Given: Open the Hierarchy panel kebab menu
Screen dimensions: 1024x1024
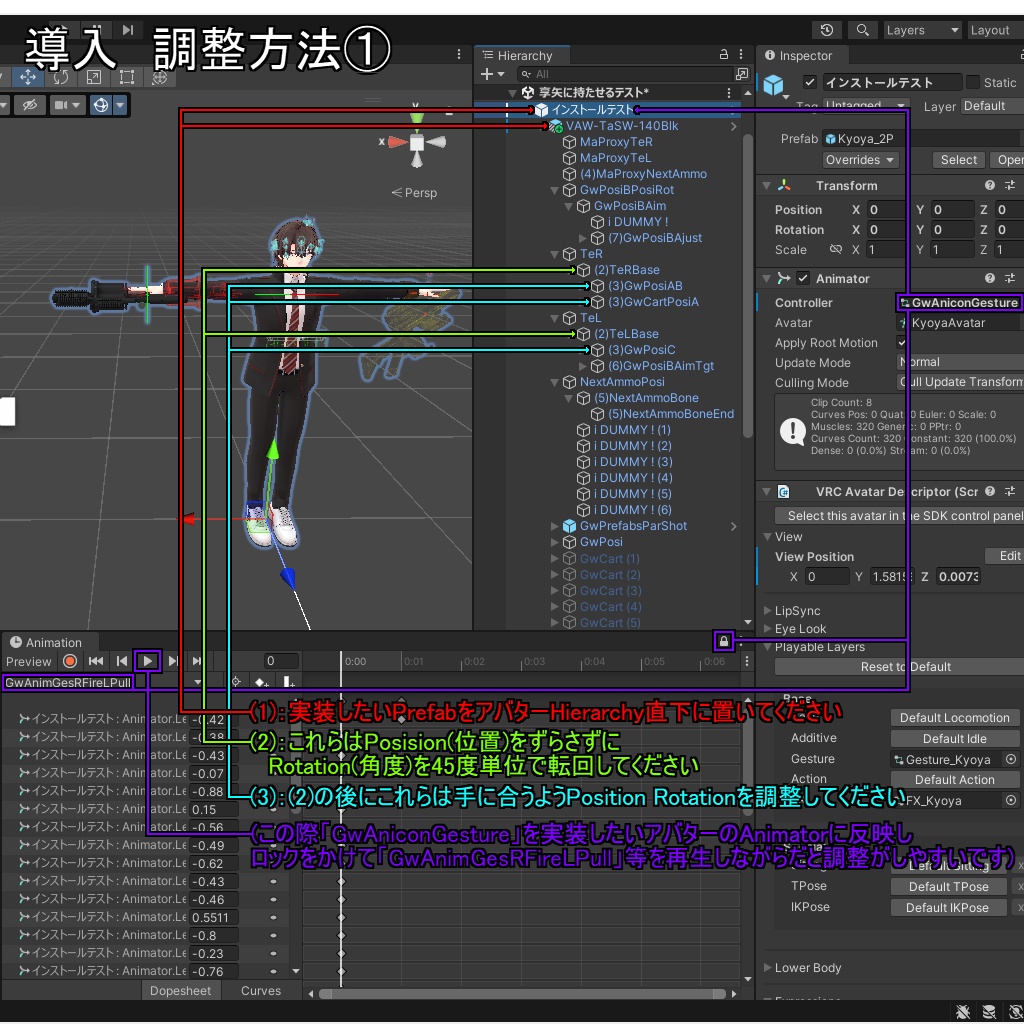Looking at the screenshot, I should (x=741, y=54).
